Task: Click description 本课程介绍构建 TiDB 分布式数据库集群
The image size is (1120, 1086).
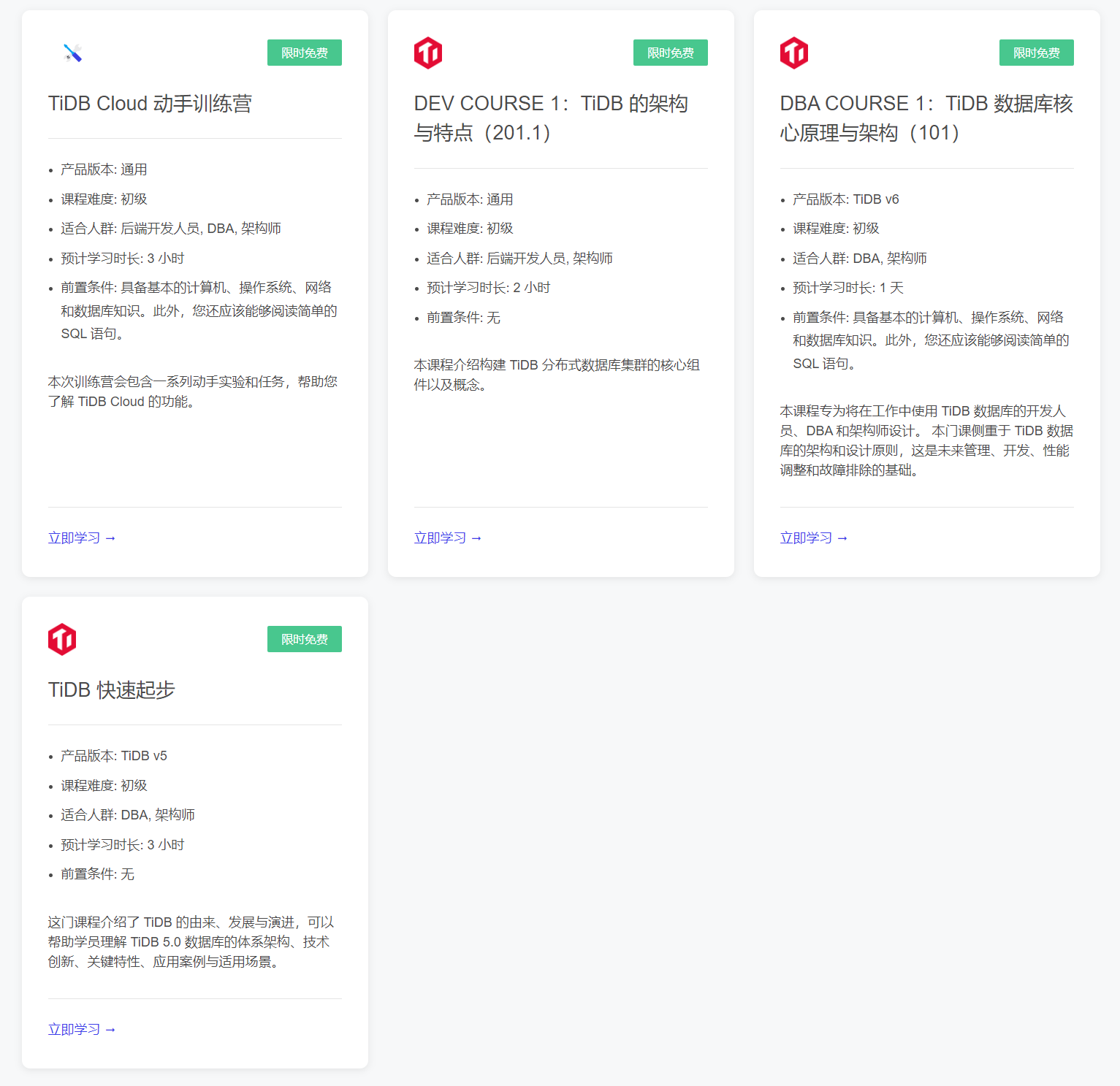Action: pyautogui.click(x=557, y=375)
